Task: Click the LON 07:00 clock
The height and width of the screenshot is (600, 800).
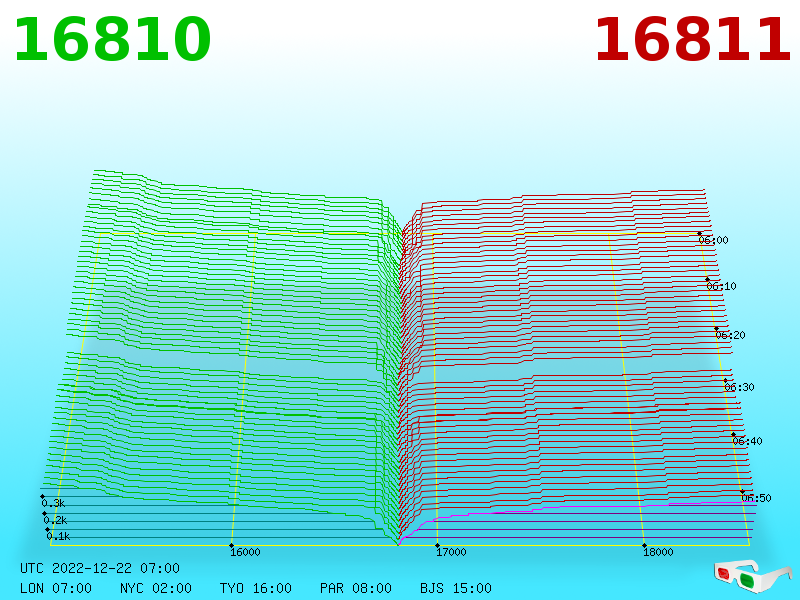Action: click(x=56, y=588)
